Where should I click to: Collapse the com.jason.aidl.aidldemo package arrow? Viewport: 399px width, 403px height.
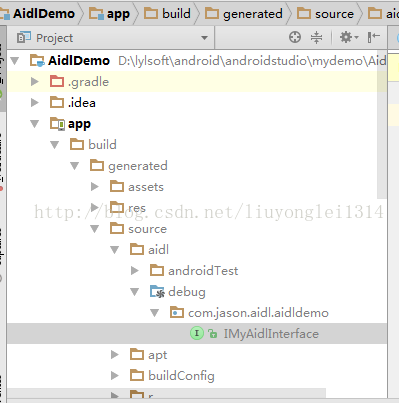click(x=155, y=313)
